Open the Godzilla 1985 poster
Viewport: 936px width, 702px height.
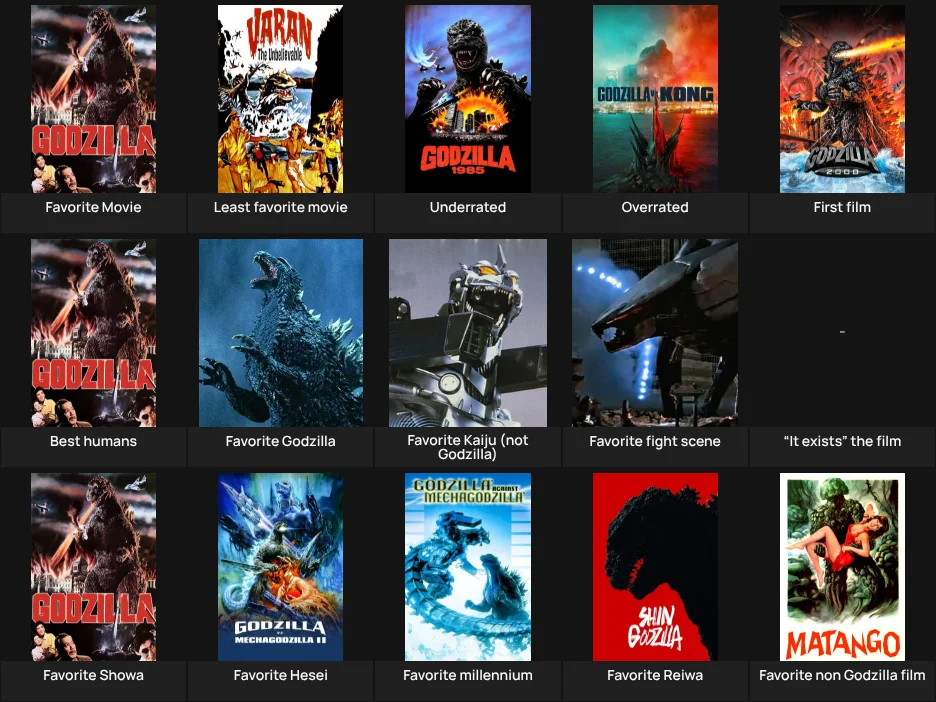tap(468, 99)
